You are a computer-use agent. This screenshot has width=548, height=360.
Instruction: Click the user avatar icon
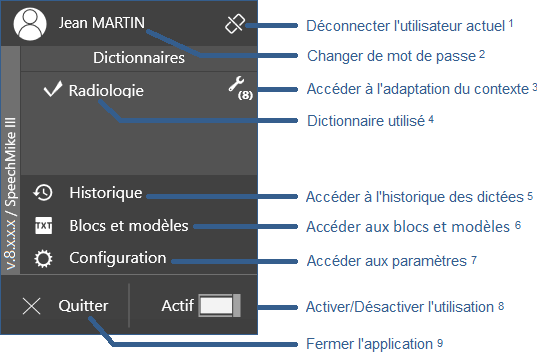coord(30,24)
